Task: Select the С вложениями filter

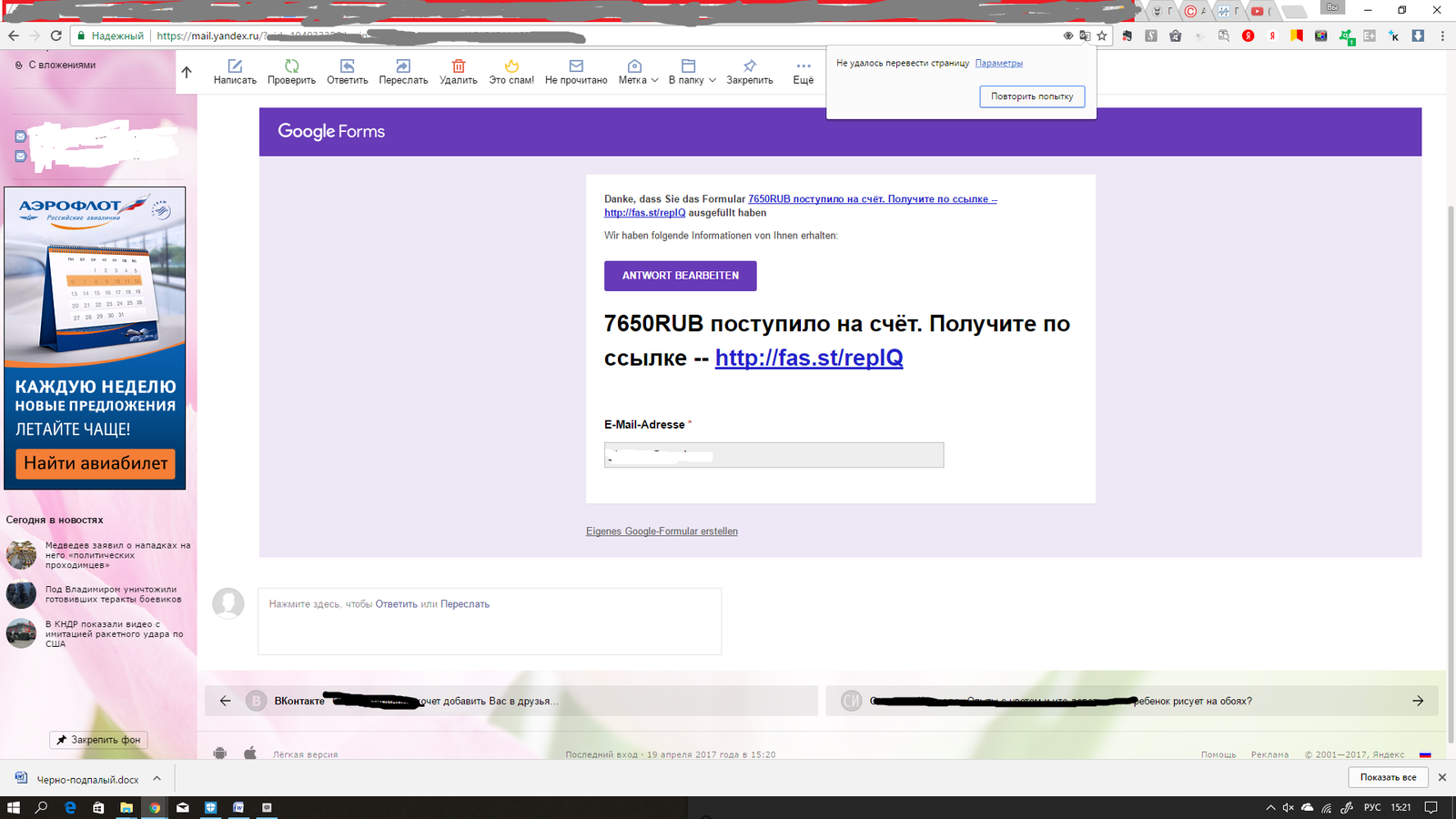Action: coord(61,66)
